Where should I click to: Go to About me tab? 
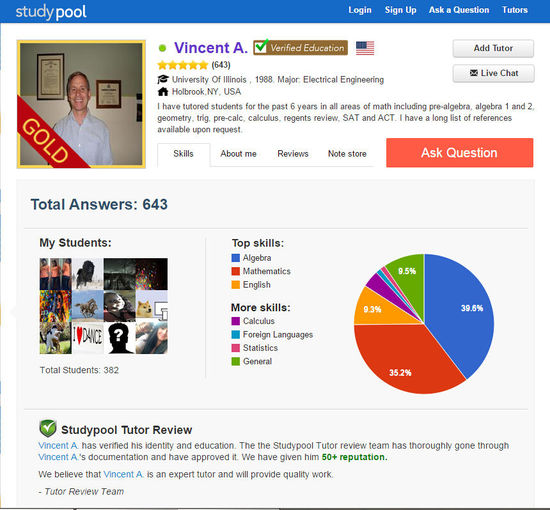239,154
